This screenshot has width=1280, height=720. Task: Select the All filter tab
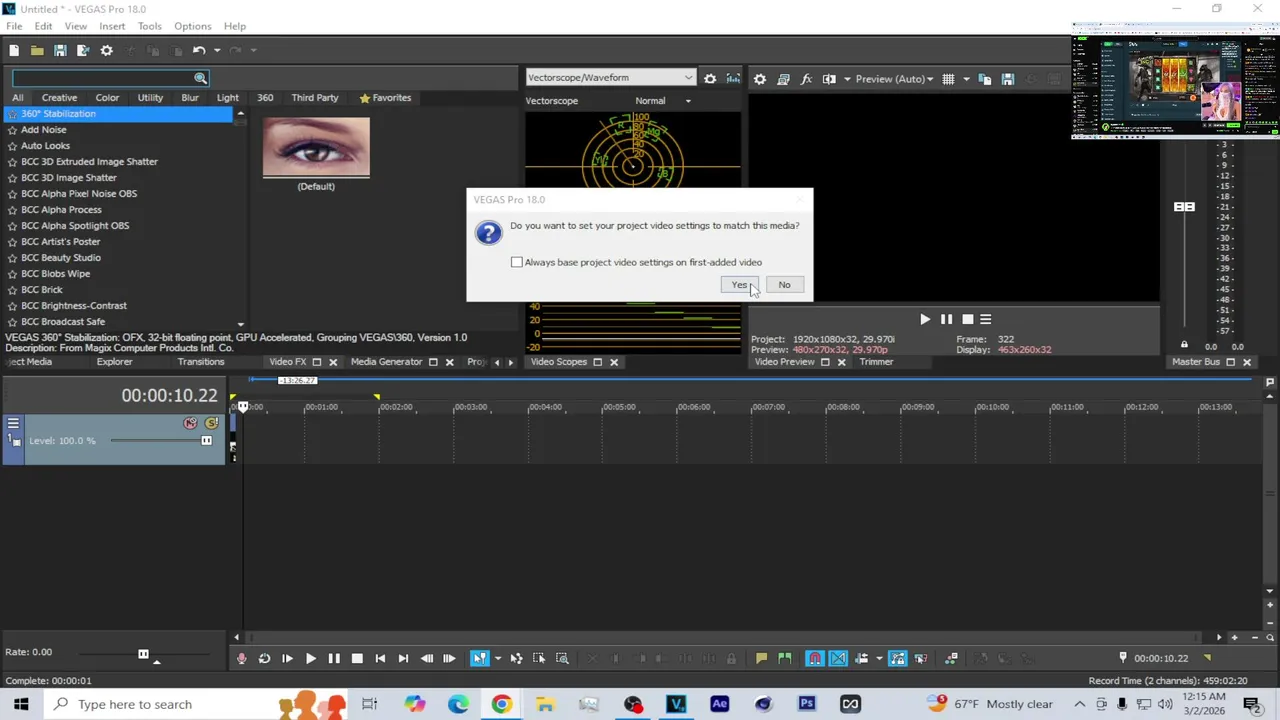(x=18, y=98)
